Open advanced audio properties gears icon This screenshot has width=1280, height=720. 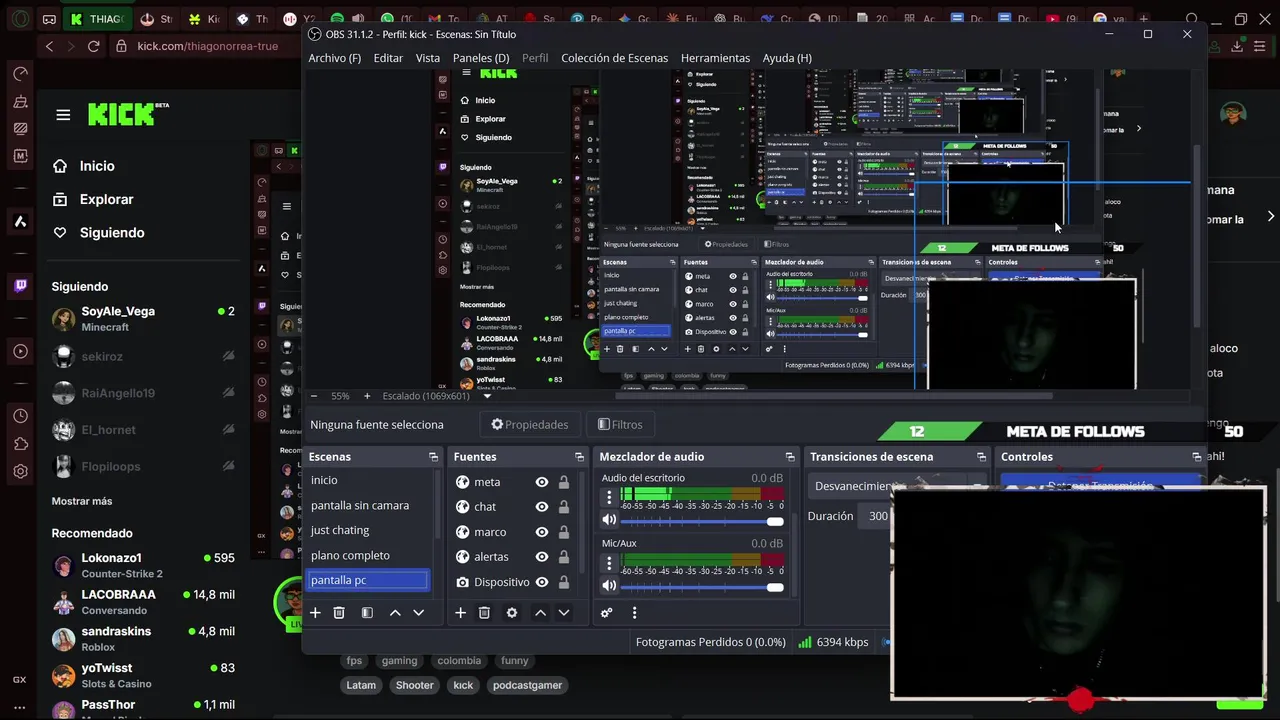pyautogui.click(x=606, y=613)
